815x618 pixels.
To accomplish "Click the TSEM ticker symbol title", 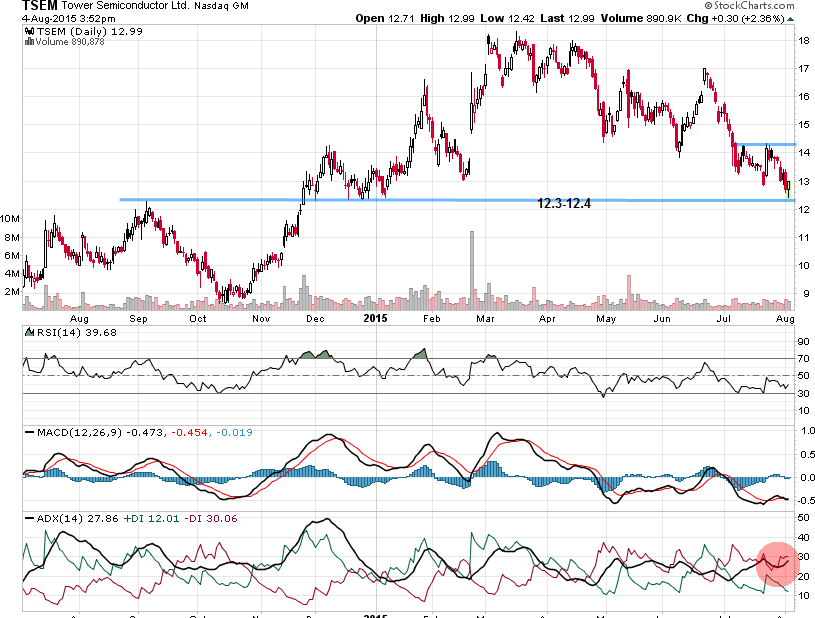I will click(x=40, y=6).
